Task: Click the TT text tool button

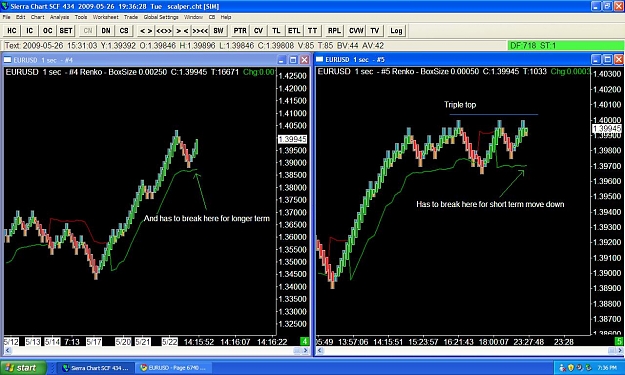Action: point(312,31)
